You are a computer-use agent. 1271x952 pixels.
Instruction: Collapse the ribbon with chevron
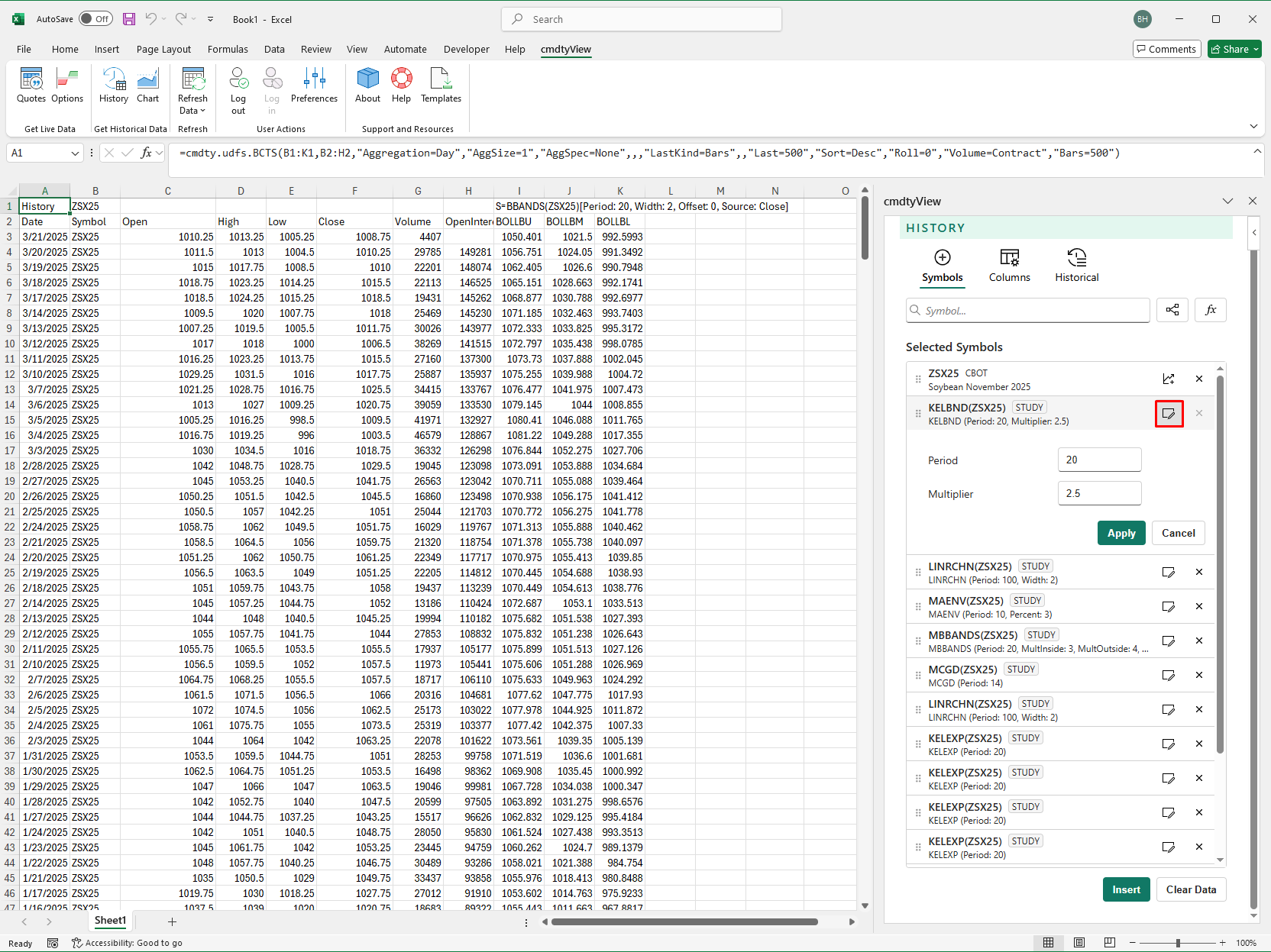point(1253,126)
